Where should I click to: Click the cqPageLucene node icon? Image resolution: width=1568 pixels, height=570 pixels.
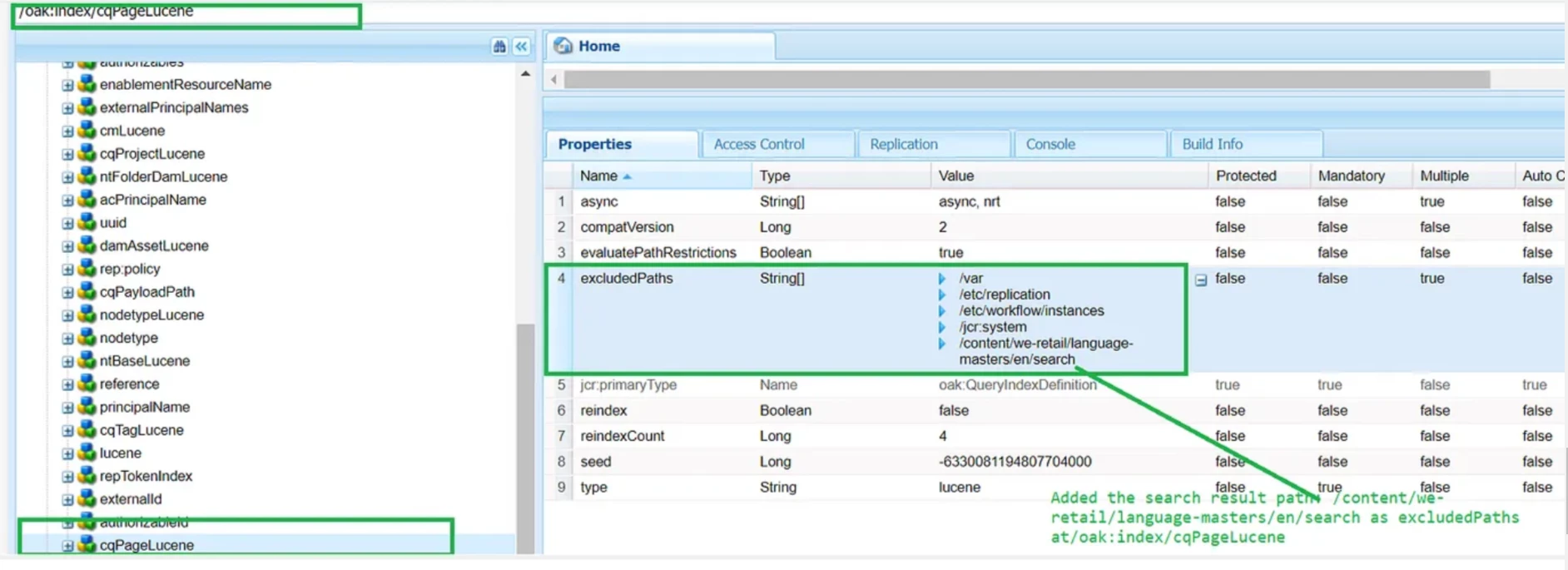click(x=87, y=545)
